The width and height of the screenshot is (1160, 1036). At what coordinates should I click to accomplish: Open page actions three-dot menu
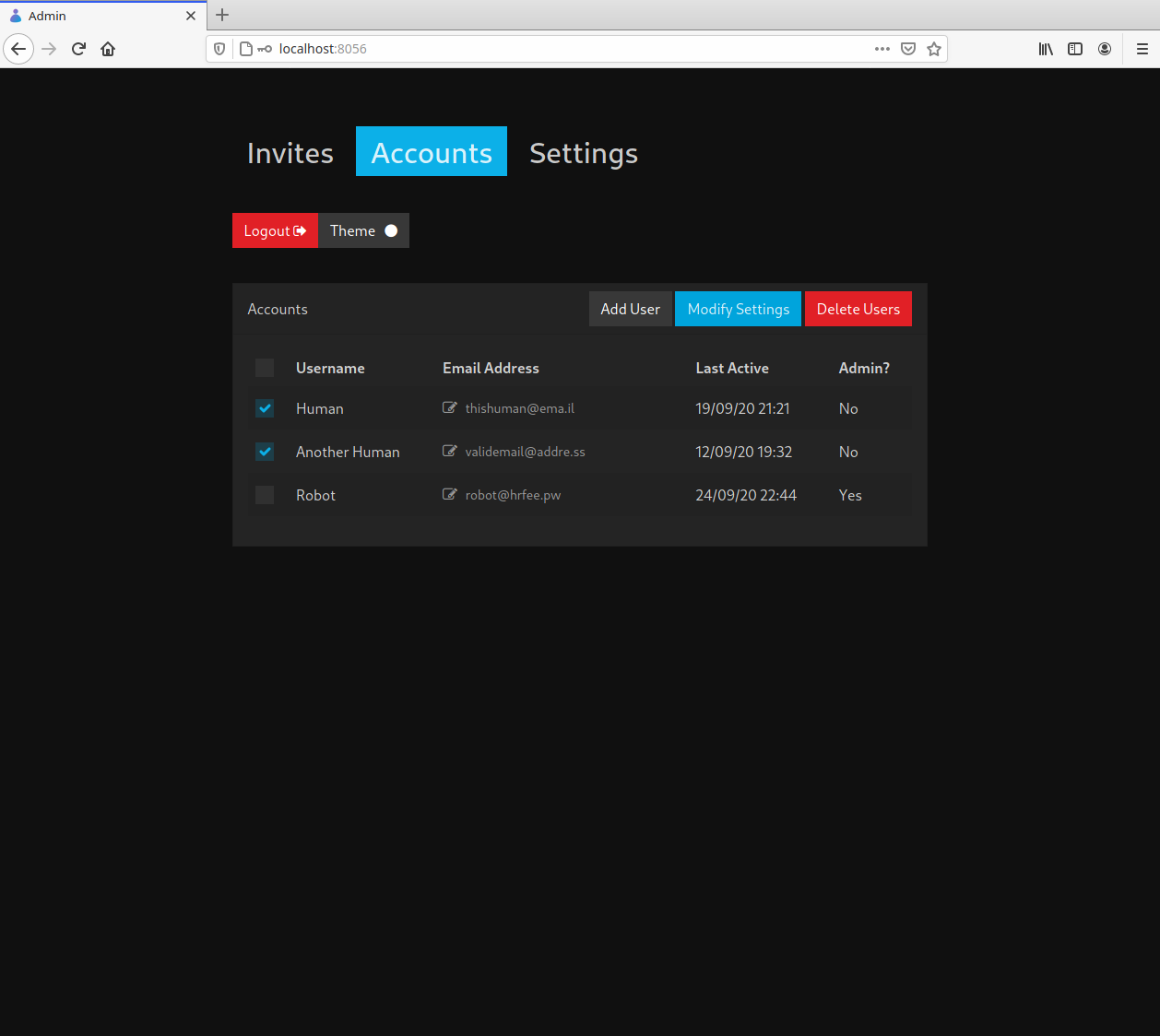click(882, 49)
